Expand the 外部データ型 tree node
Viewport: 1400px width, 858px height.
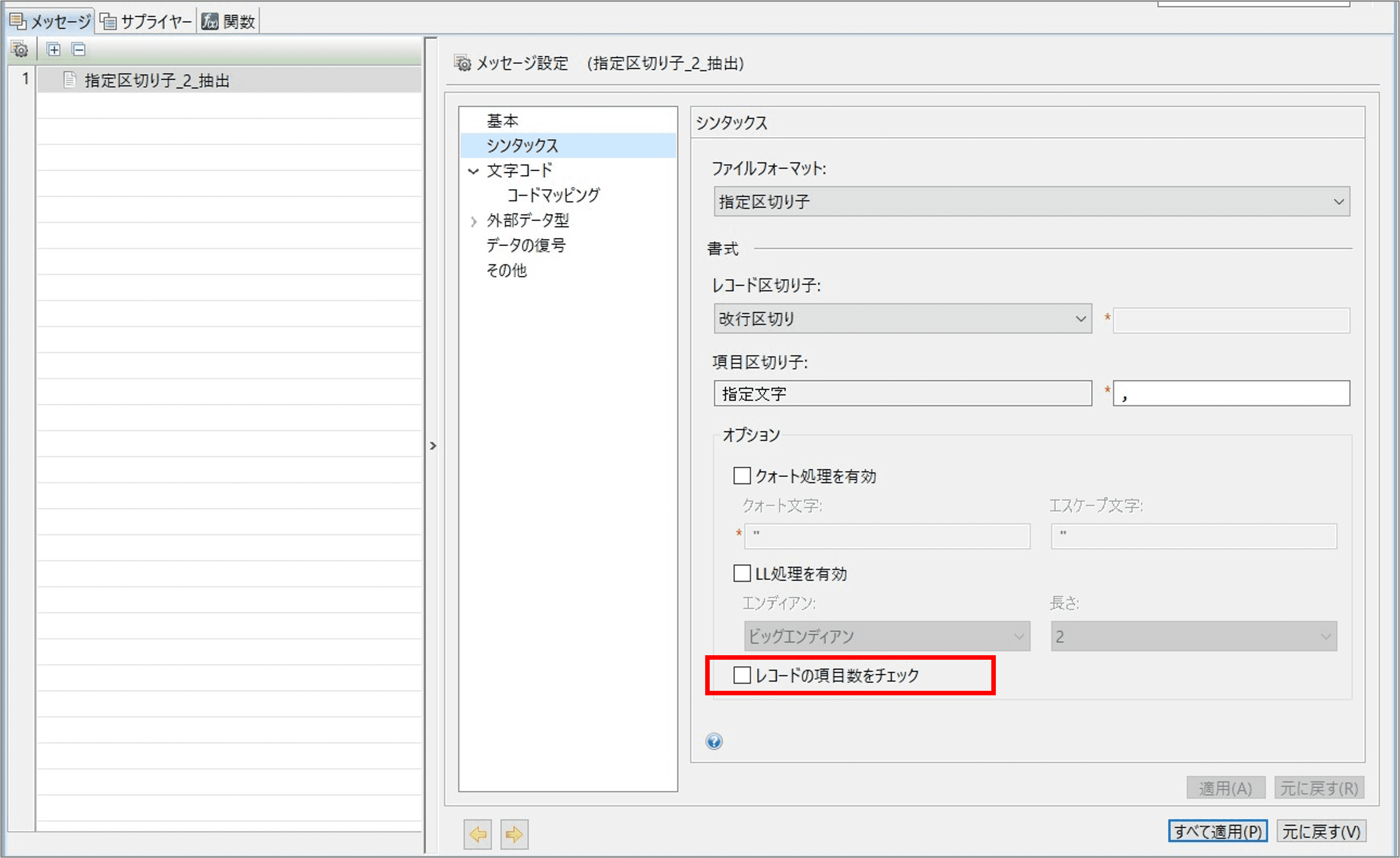(473, 221)
